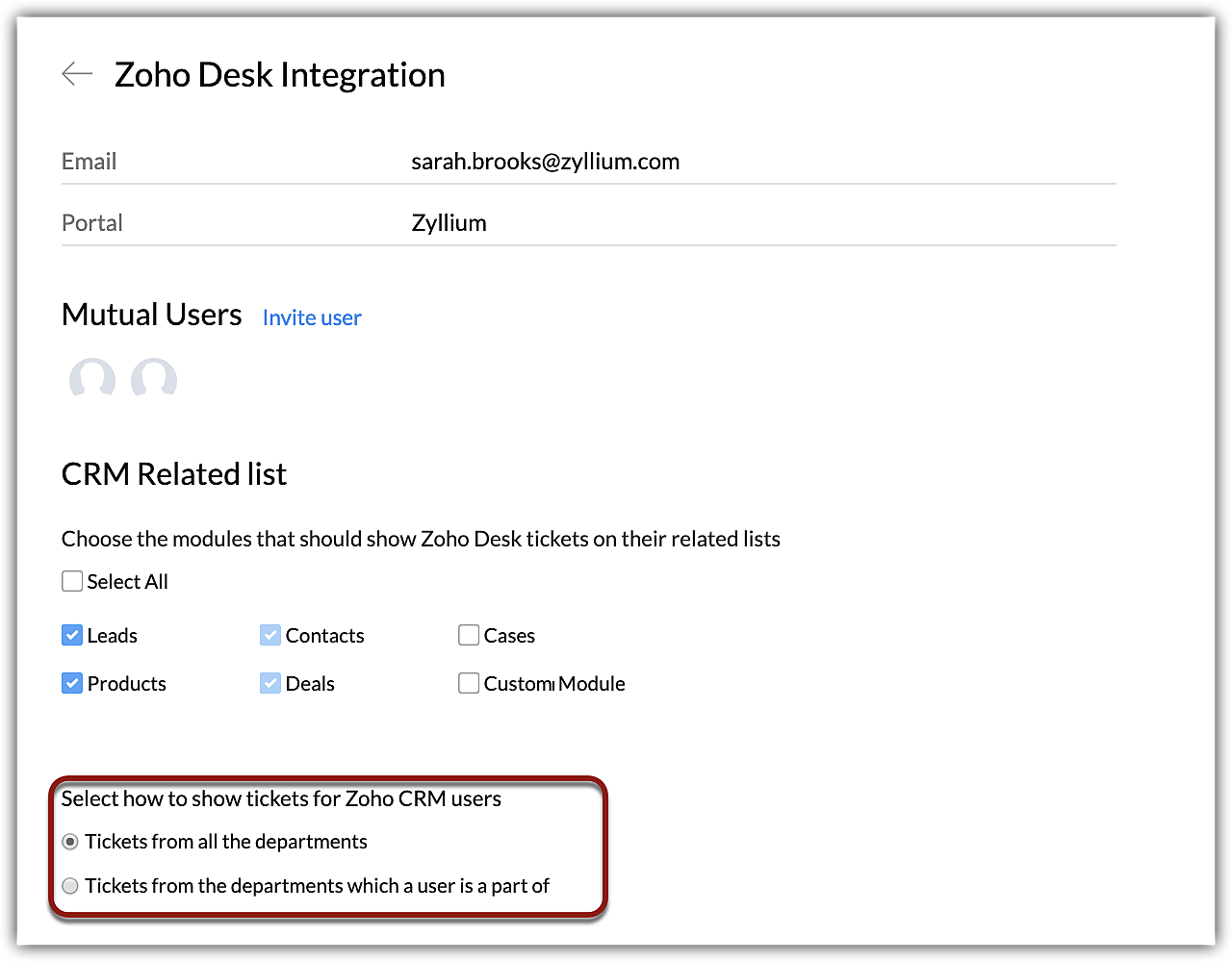This screenshot has width=1232, height=962.
Task: Open the first mutual user avatar
Action: 92,378
